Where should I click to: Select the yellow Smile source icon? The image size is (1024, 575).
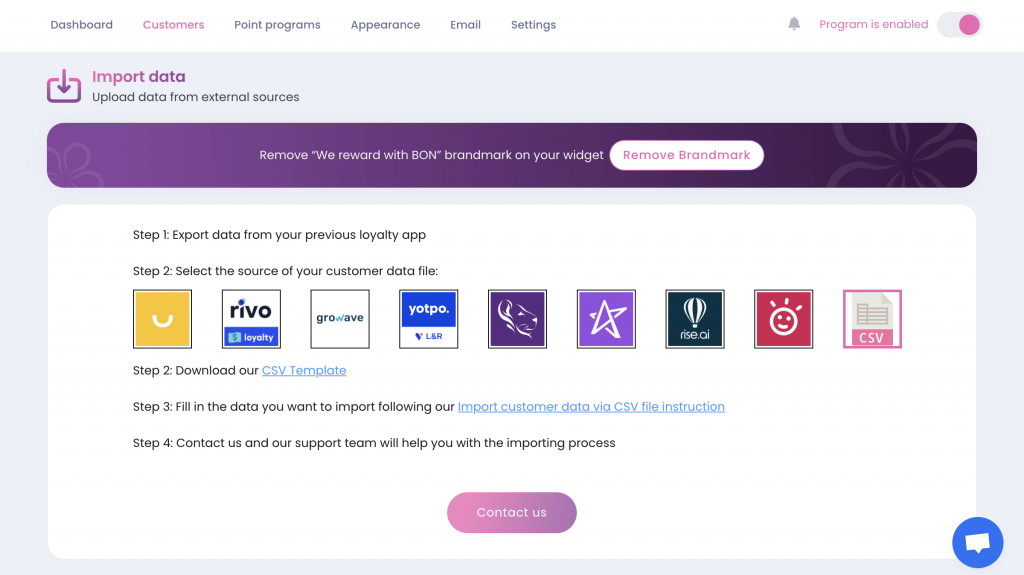(163, 319)
